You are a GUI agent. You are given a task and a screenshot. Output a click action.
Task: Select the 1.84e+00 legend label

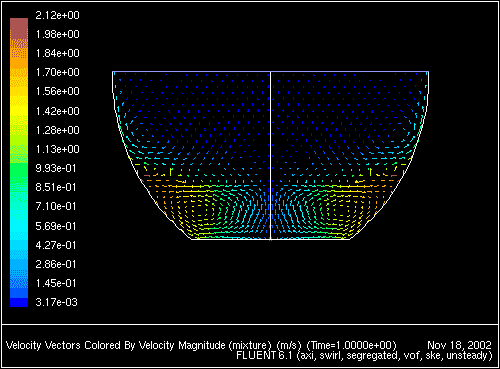(x=57, y=53)
